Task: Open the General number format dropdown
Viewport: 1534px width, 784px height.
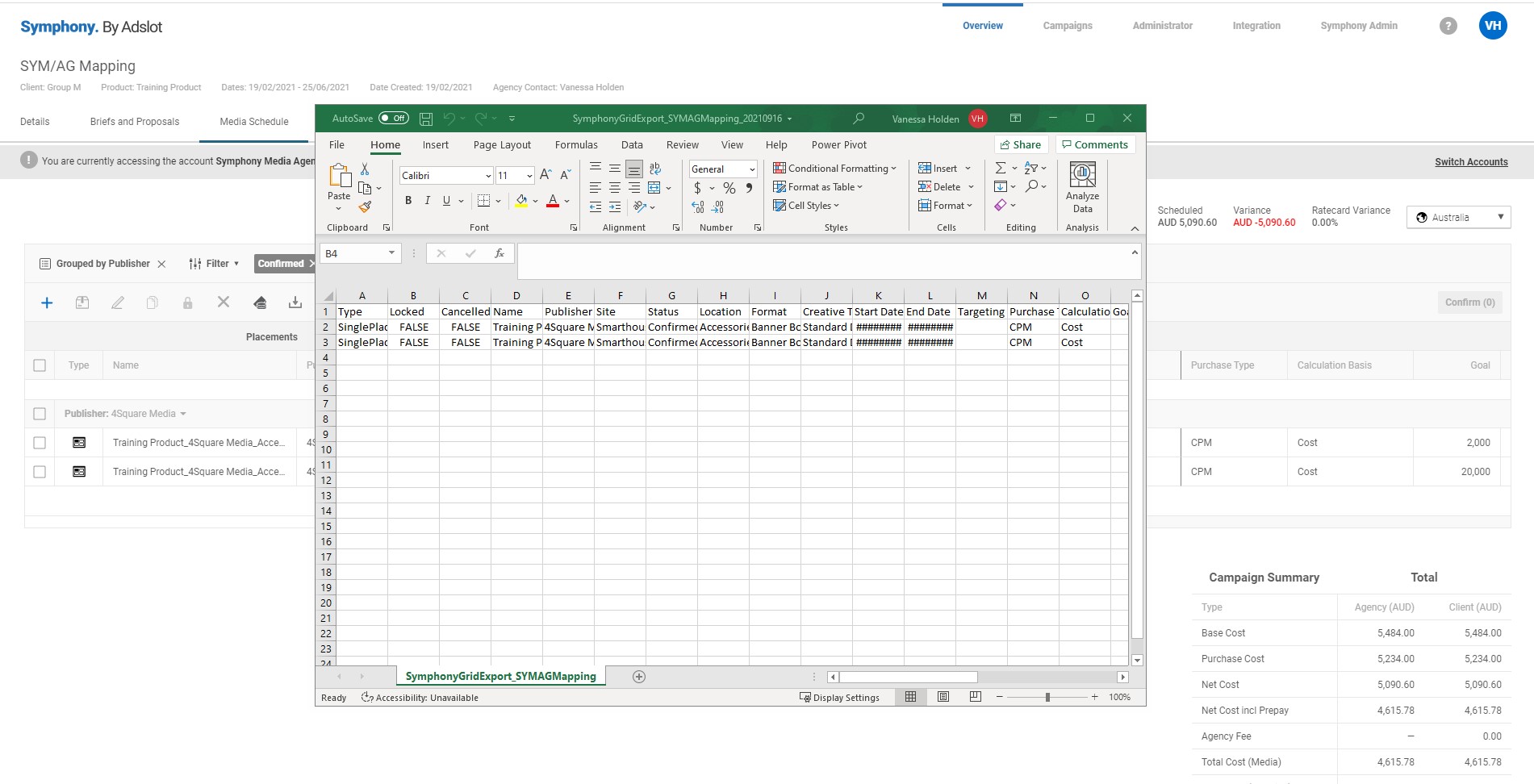Action: [x=752, y=169]
